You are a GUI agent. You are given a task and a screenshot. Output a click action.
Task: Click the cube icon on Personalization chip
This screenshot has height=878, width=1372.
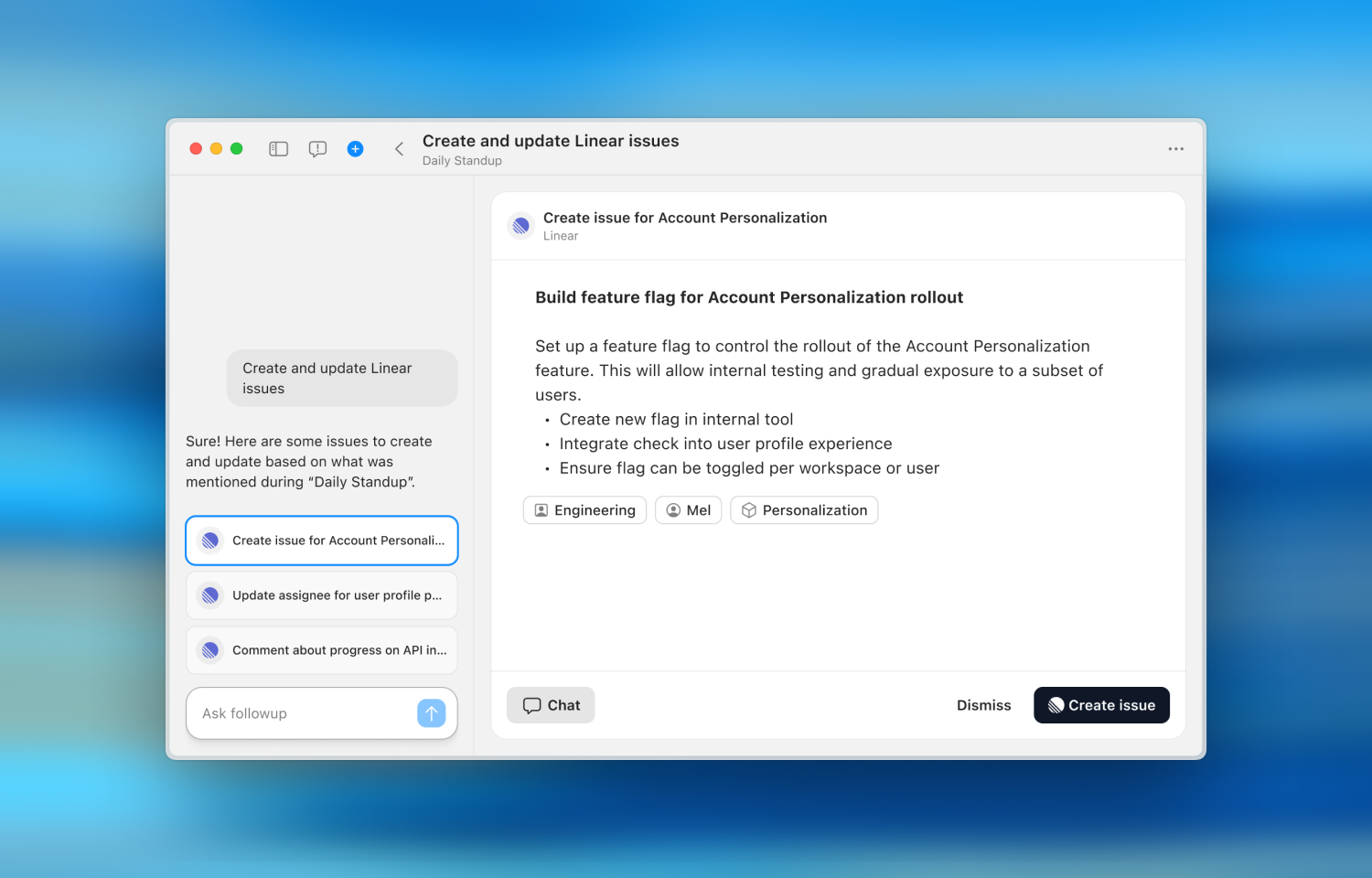750,509
